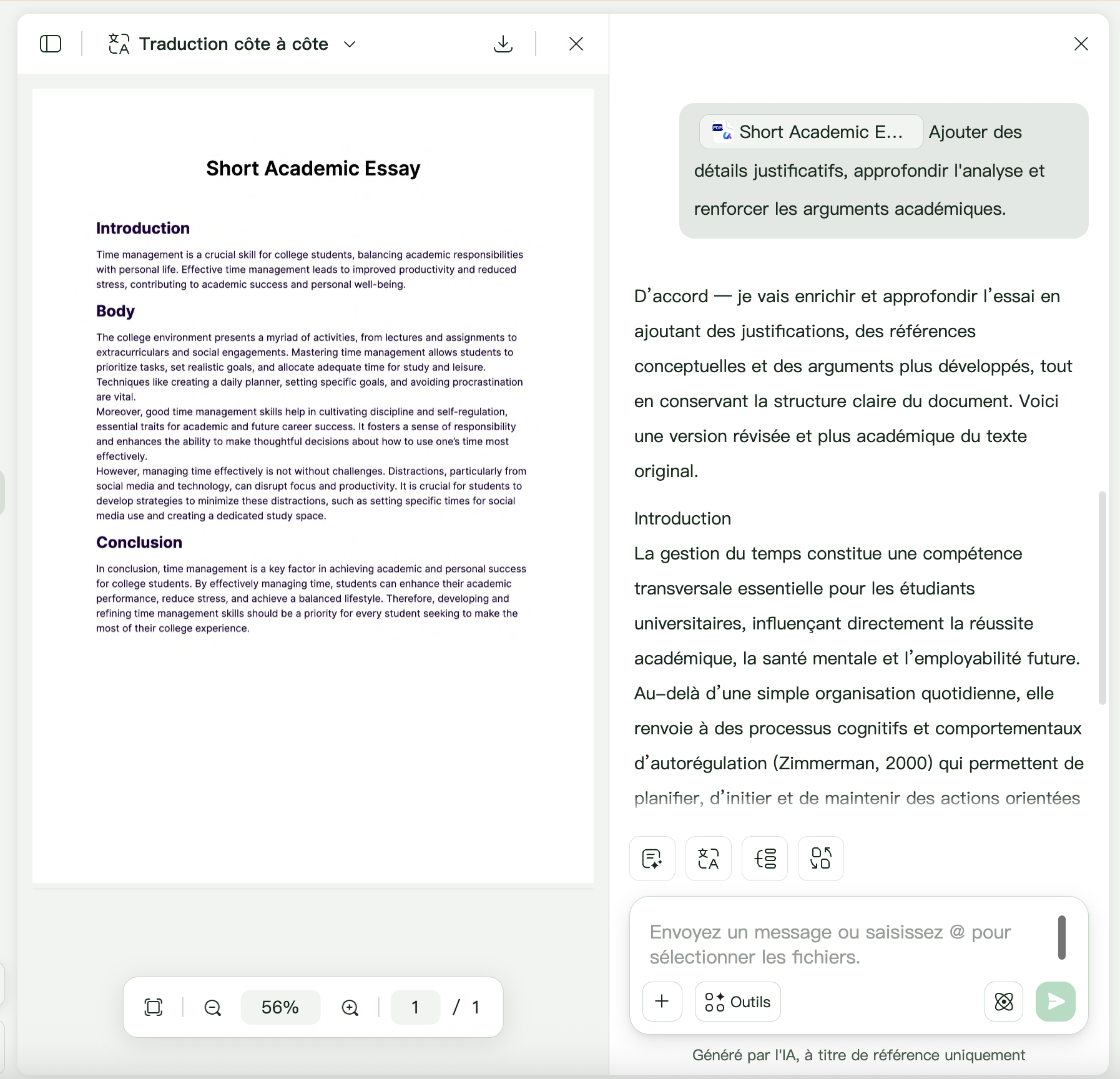This screenshot has width=1120, height=1079.
Task: Click the convert format icon
Action: [x=821, y=859]
